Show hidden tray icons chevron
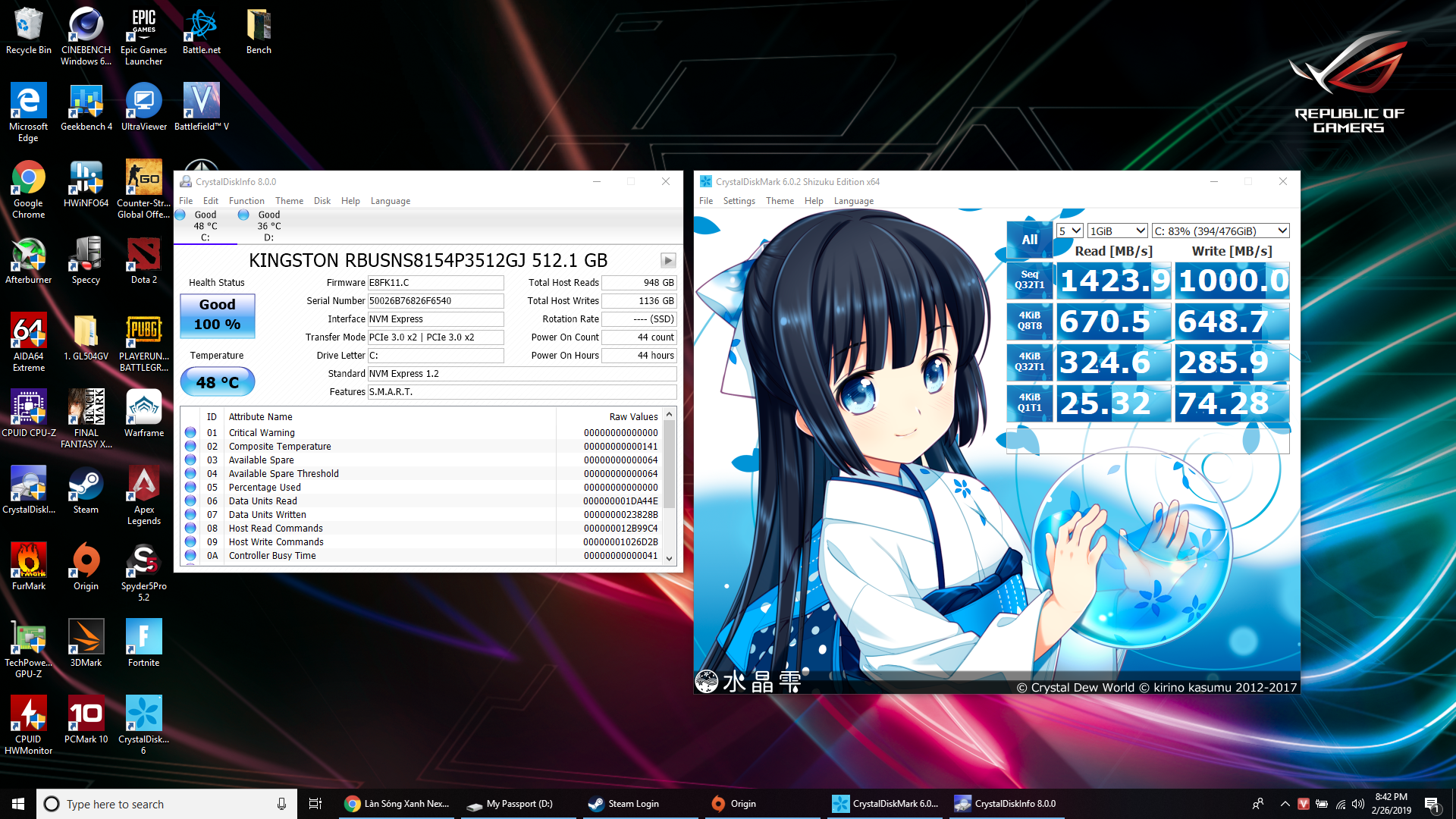Screen dimensions: 1456x819 1285,804
